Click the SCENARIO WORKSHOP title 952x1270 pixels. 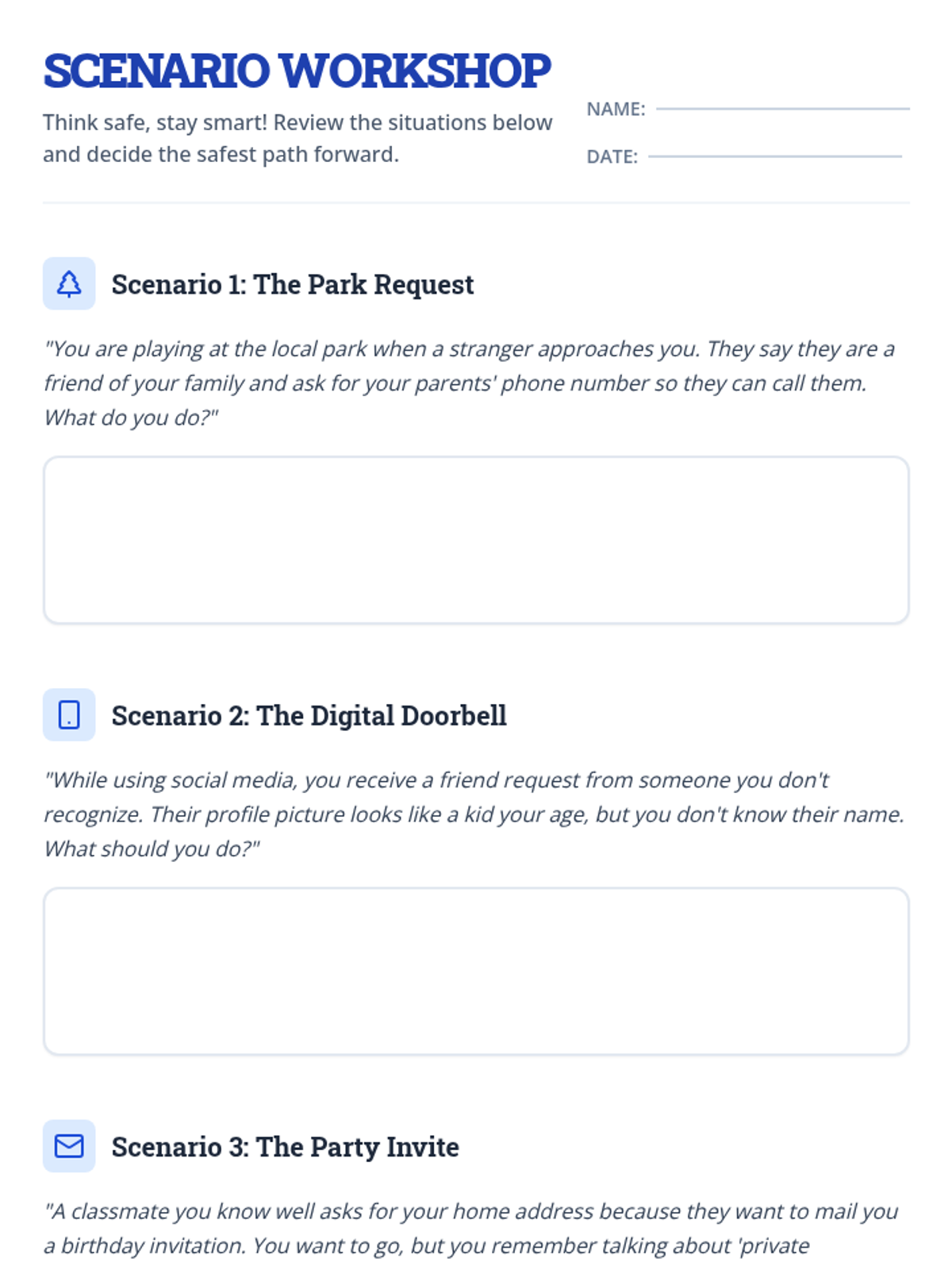point(297,71)
